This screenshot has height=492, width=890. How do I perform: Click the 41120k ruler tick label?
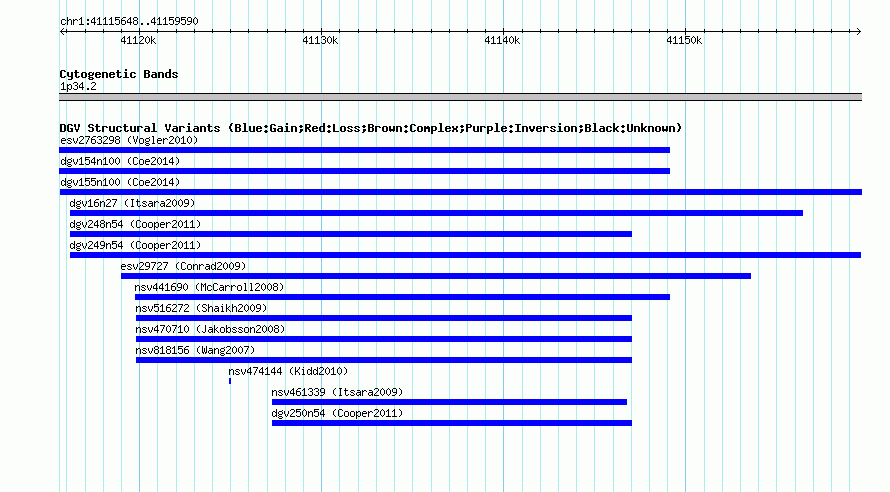138,41
